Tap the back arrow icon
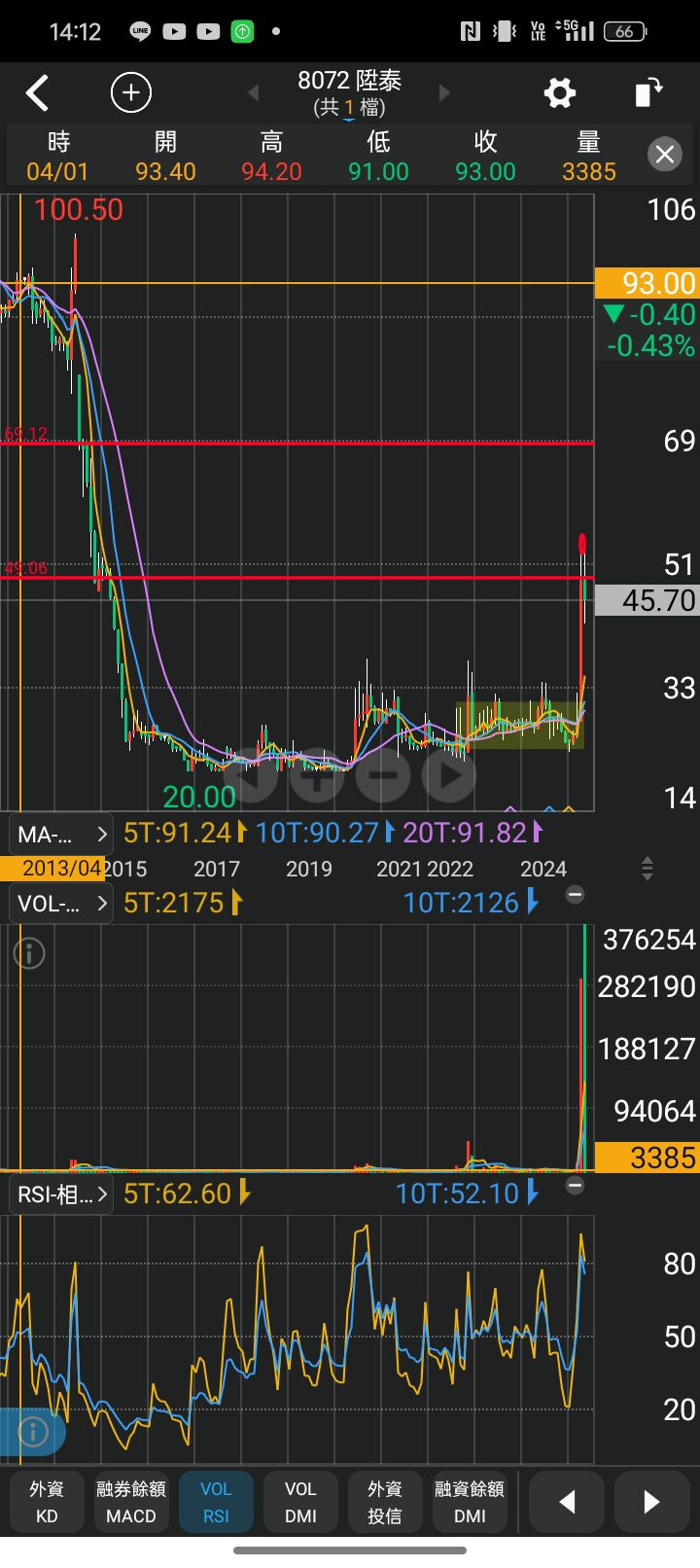The height and width of the screenshot is (1568, 700). 37,93
